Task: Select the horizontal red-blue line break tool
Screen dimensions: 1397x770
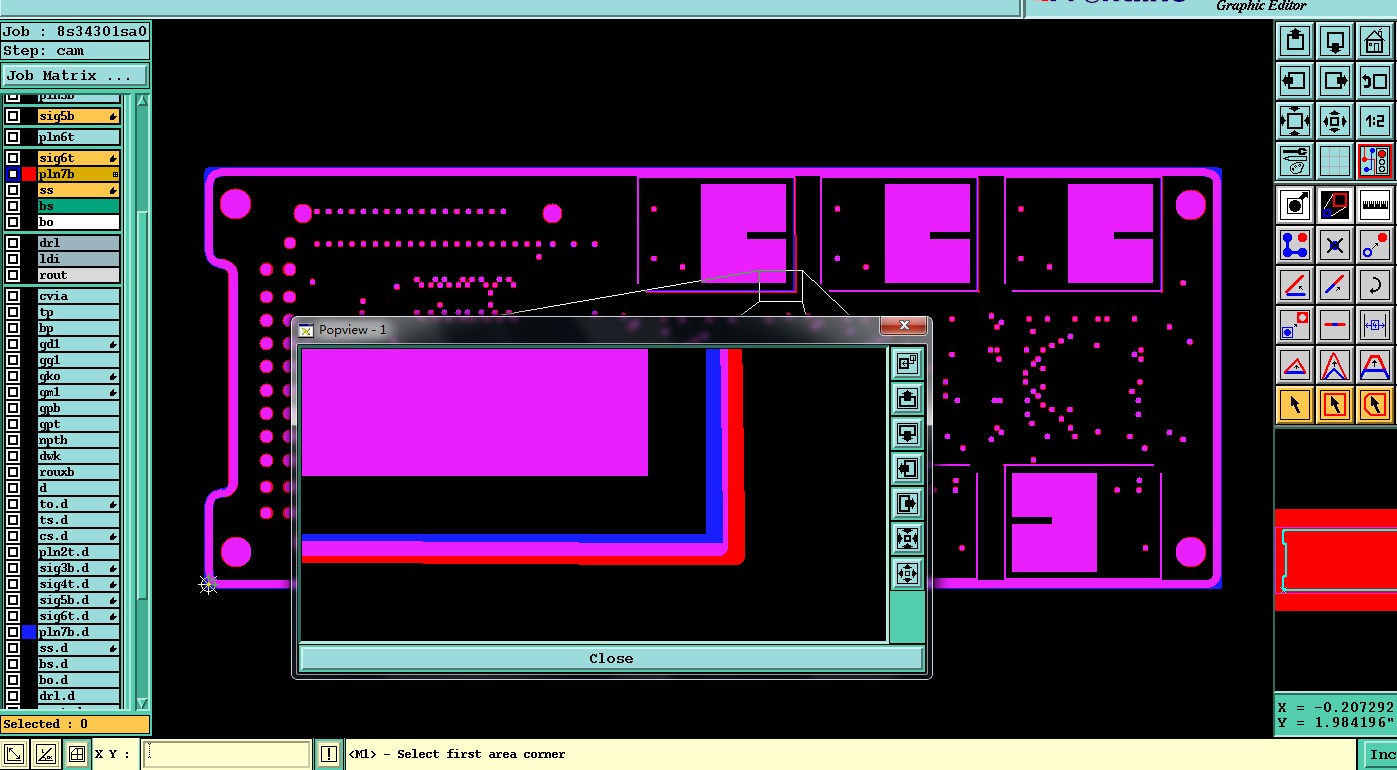Action: pos(1335,325)
